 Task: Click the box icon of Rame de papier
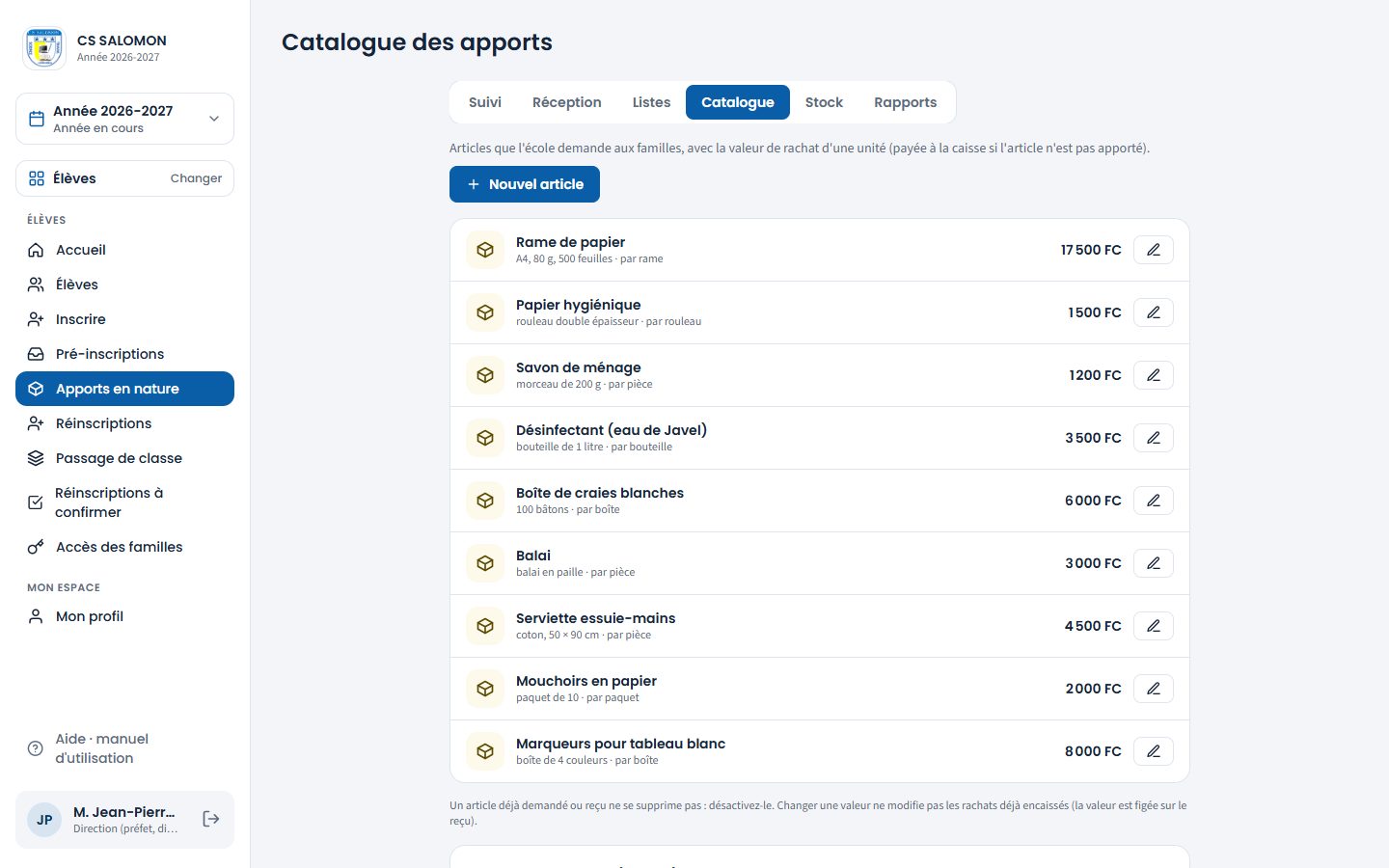pos(485,250)
